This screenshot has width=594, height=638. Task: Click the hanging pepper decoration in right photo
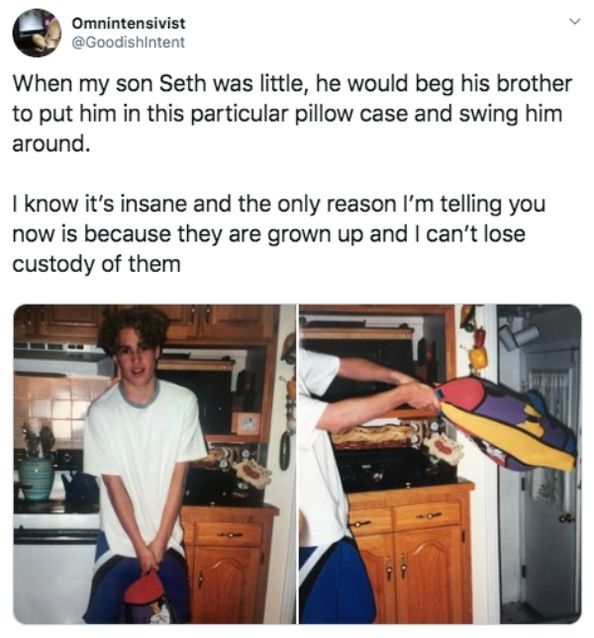point(478,350)
